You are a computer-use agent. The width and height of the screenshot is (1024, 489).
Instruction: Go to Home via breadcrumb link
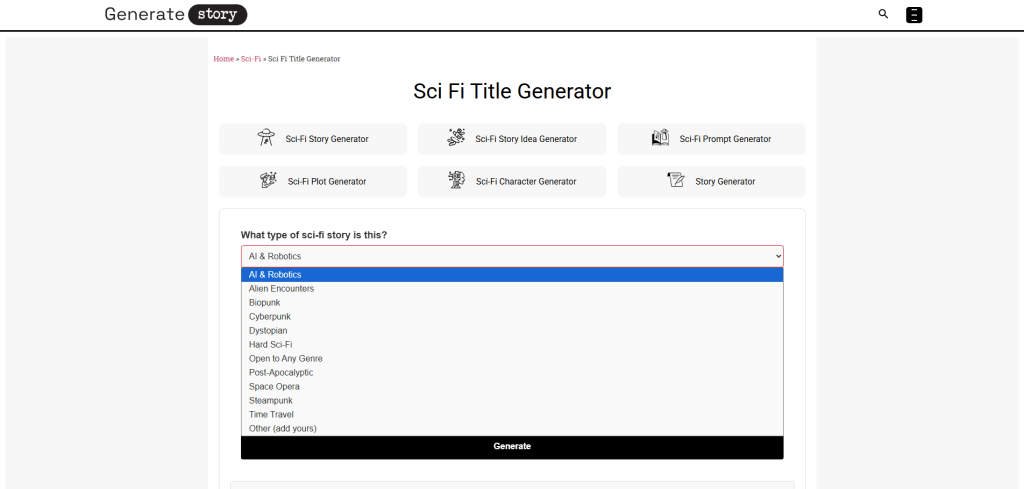pyautogui.click(x=223, y=59)
